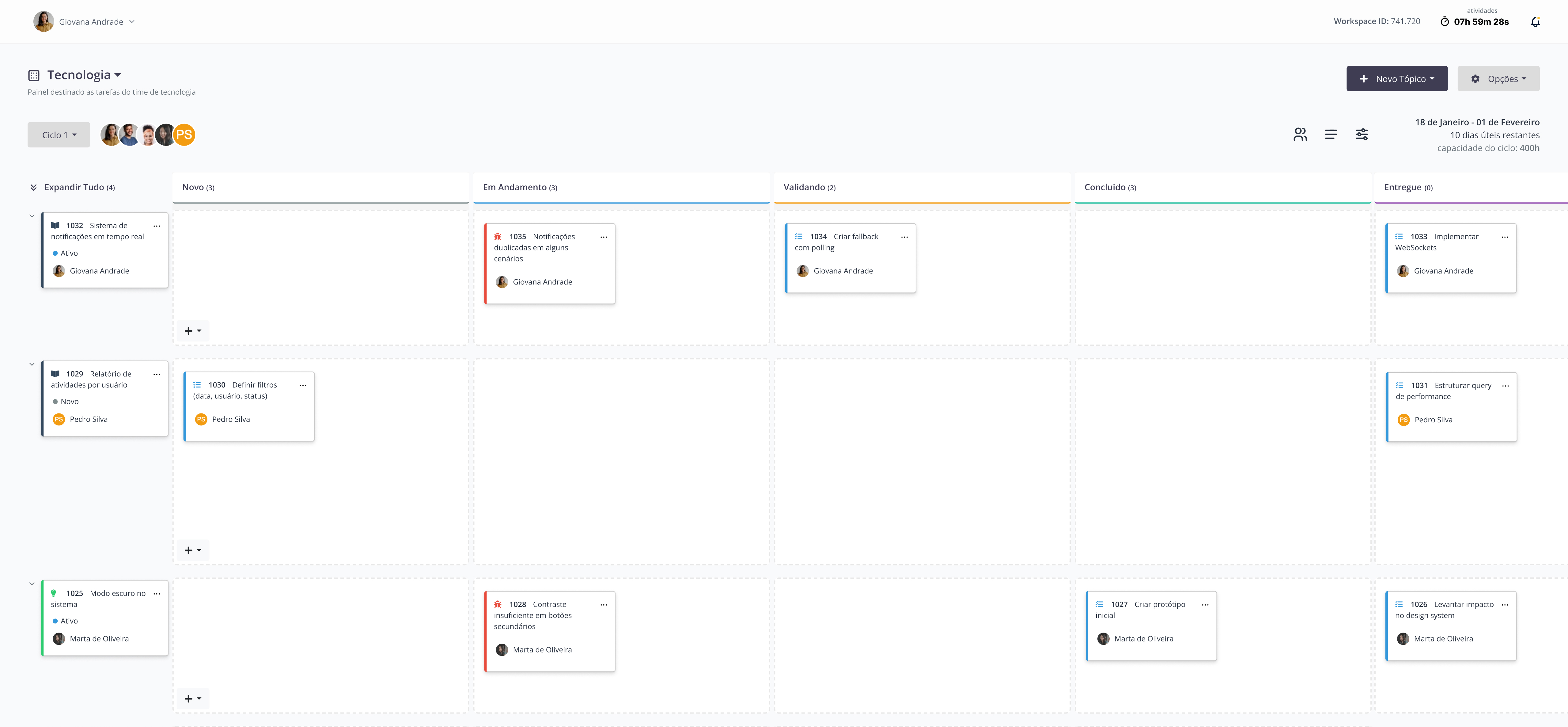Switch to list view lines icon
The image size is (1568, 727).
[x=1331, y=135]
